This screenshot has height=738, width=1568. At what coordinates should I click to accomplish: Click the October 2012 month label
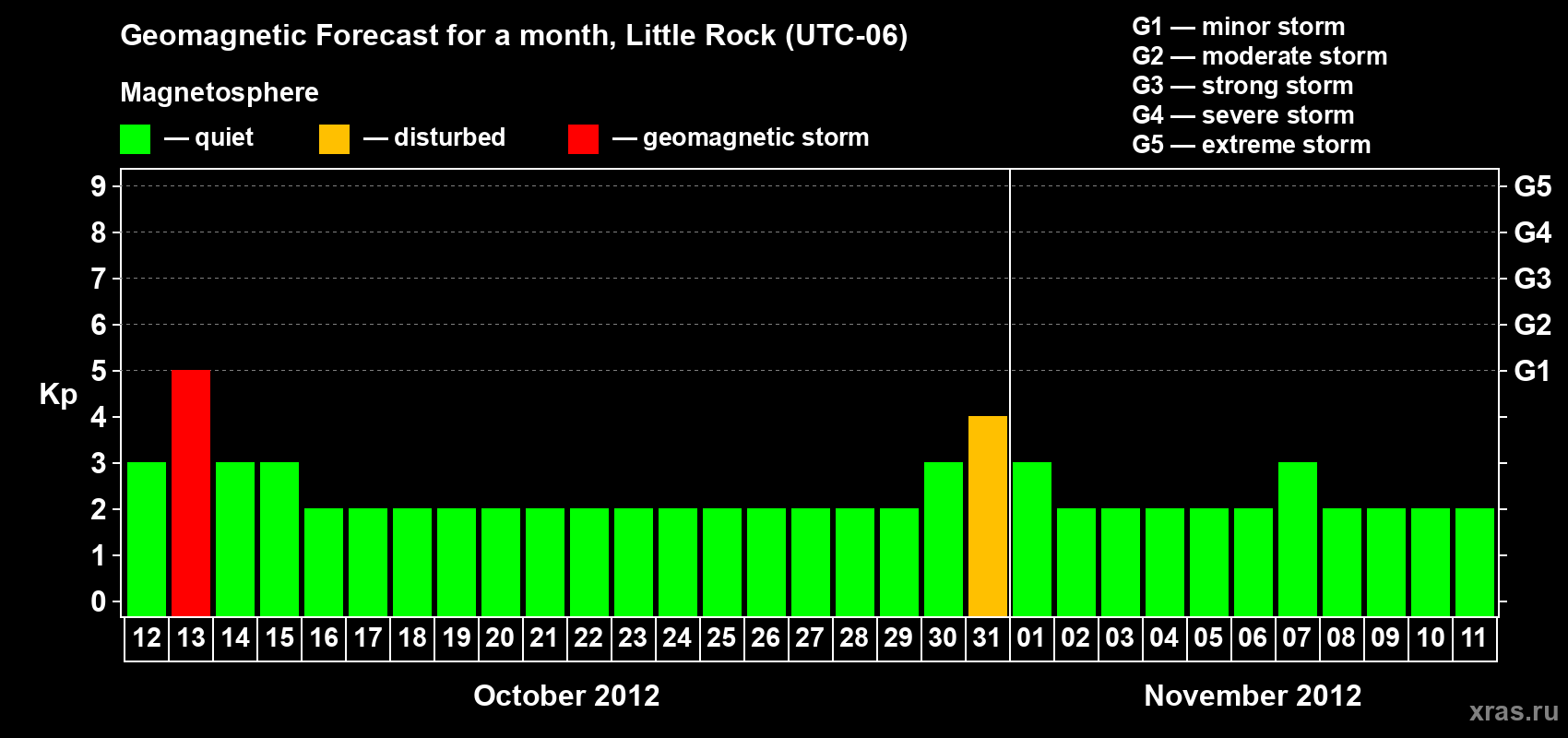(566, 696)
